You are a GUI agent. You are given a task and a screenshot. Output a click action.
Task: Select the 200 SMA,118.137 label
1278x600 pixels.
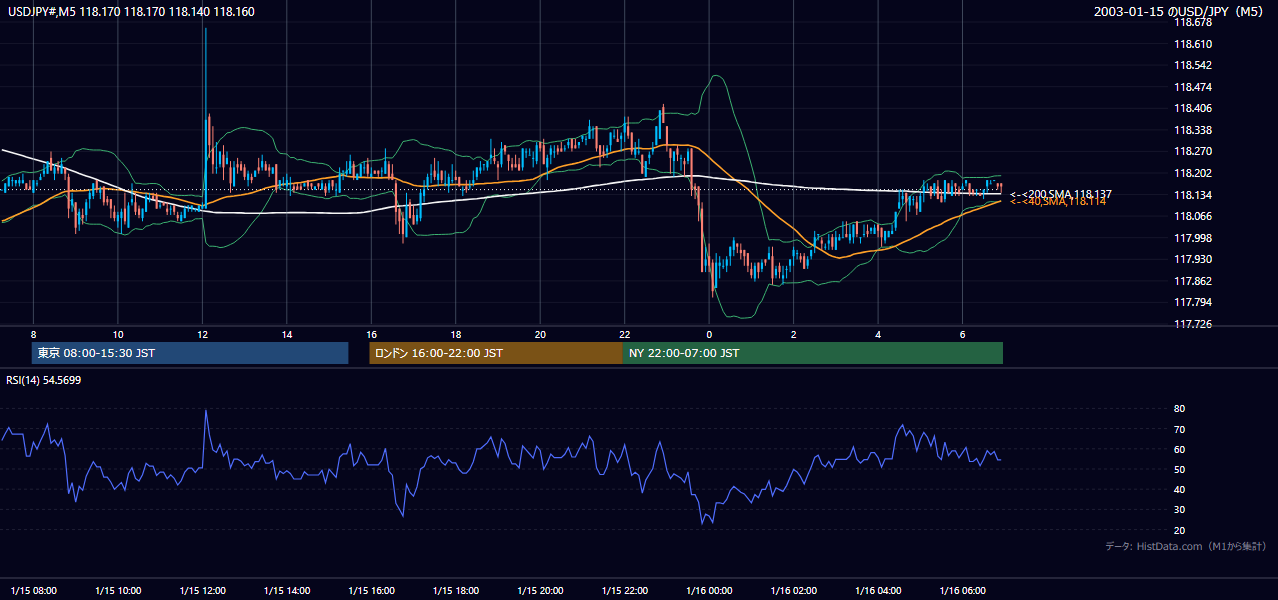pyautogui.click(x=1061, y=194)
